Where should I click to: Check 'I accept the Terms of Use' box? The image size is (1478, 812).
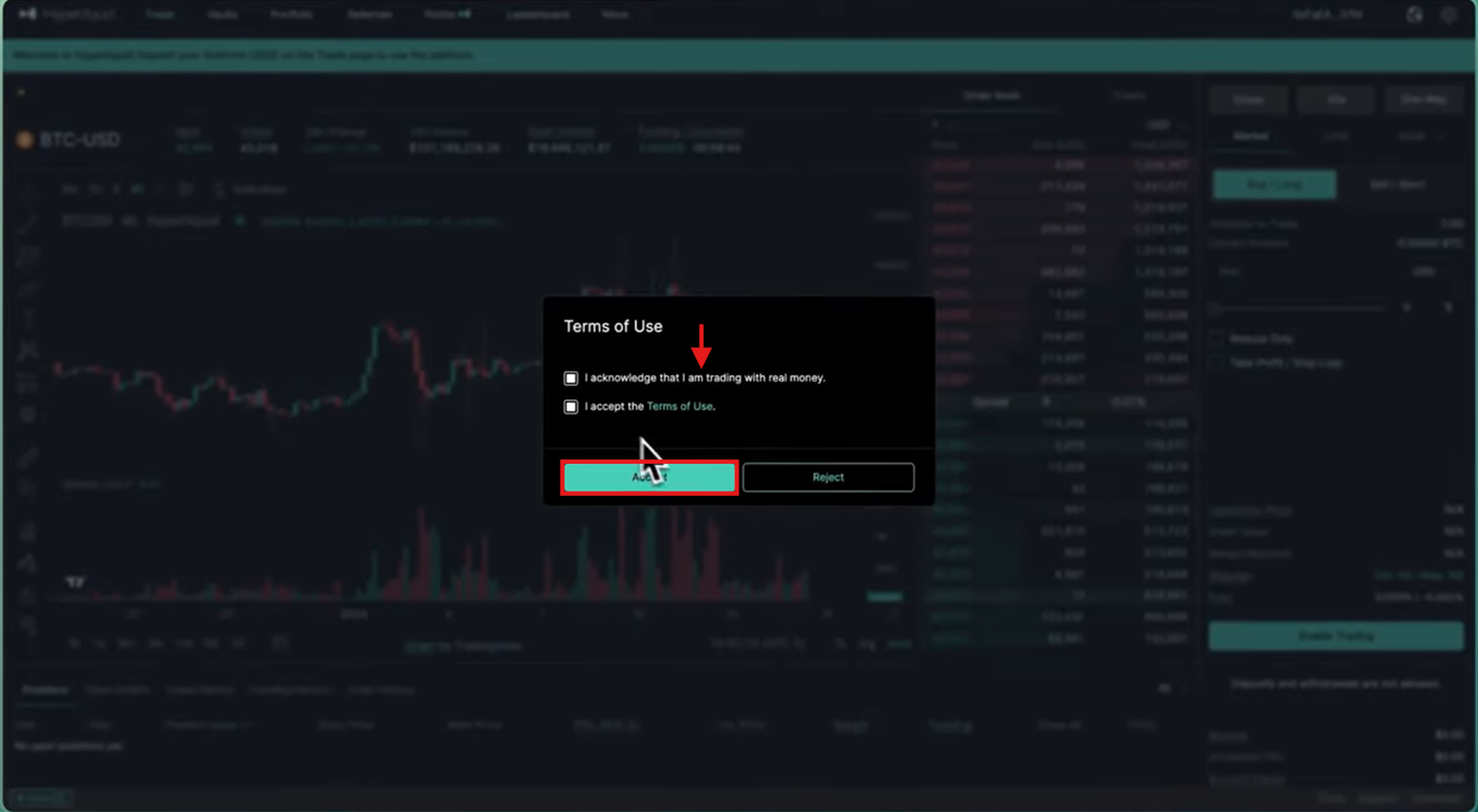coord(571,406)
